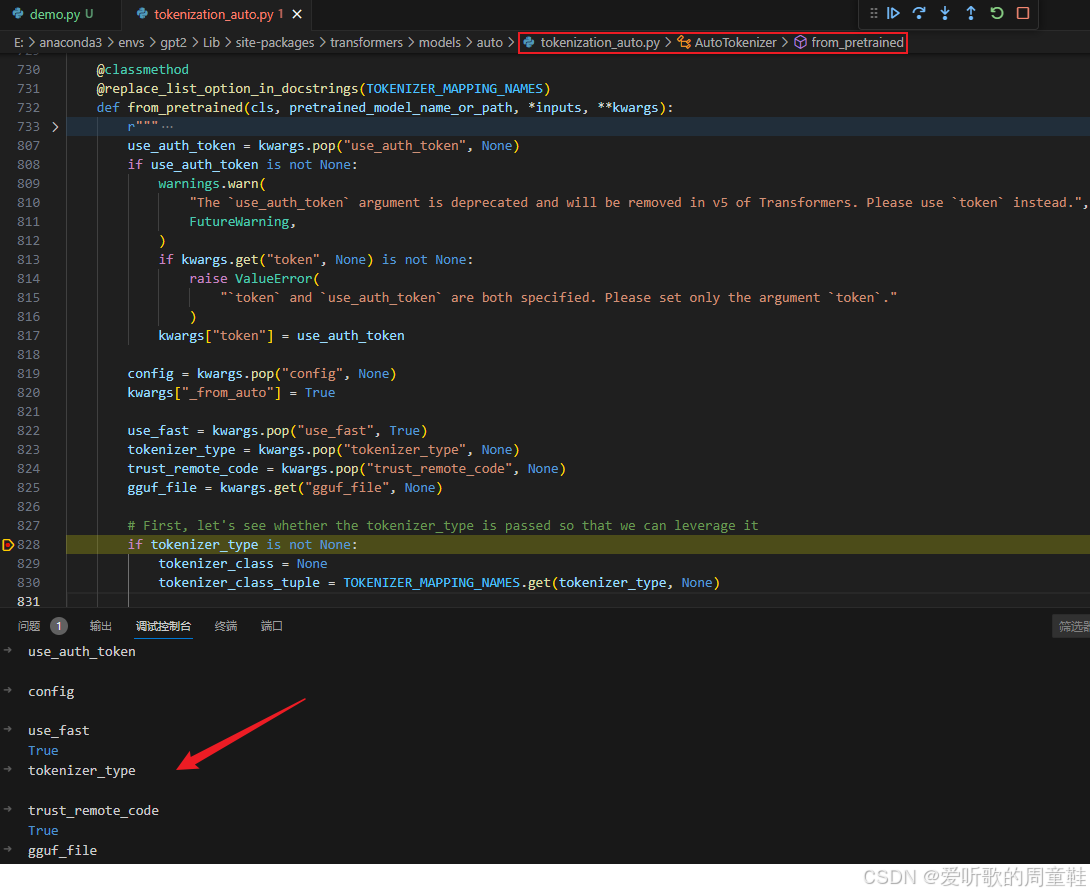The image size is (1090, 894).
Task: Click gpt2 in the breadcrumb path
Action: [174, 42]
